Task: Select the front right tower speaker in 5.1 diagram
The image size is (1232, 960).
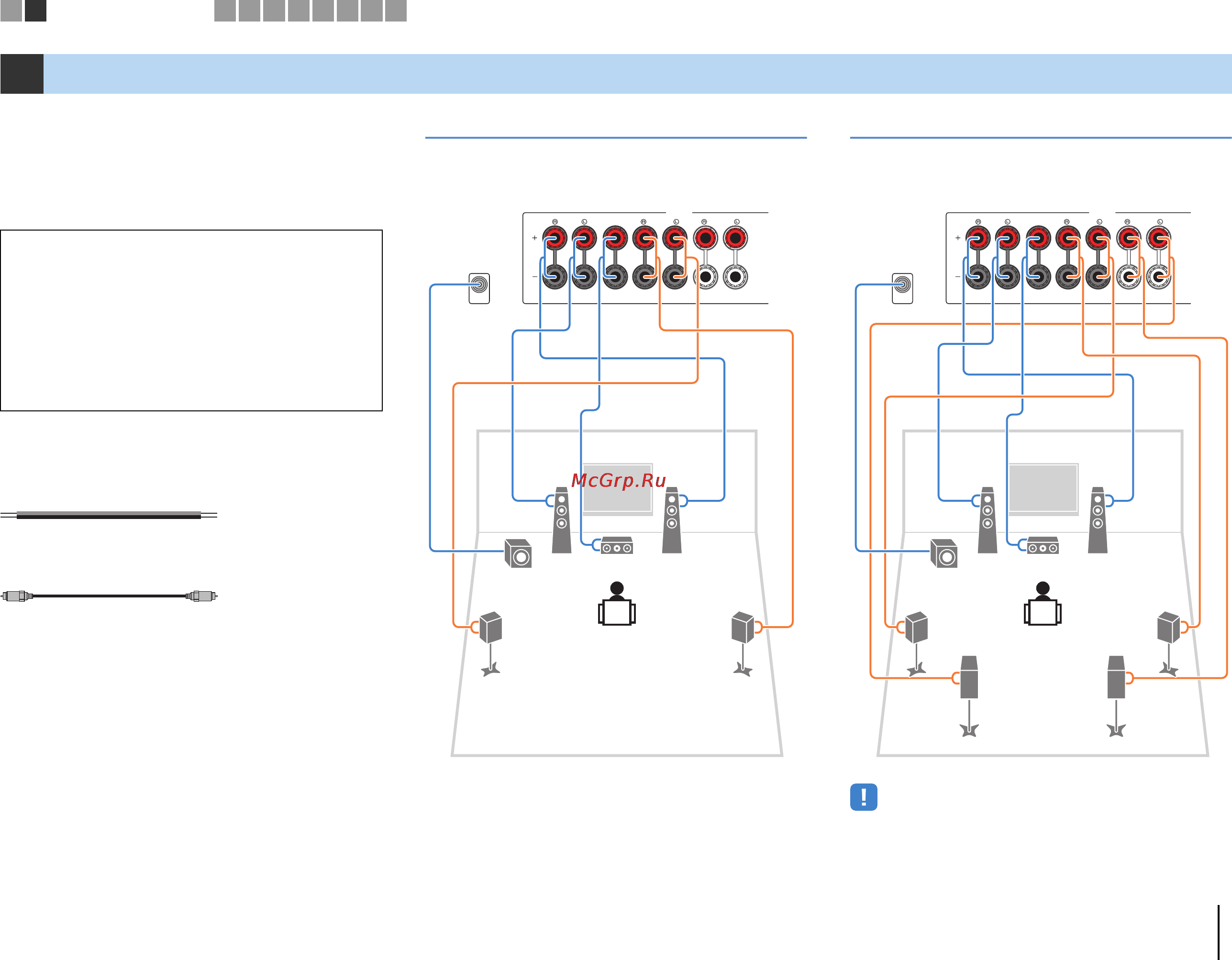Action: (671, 519)
